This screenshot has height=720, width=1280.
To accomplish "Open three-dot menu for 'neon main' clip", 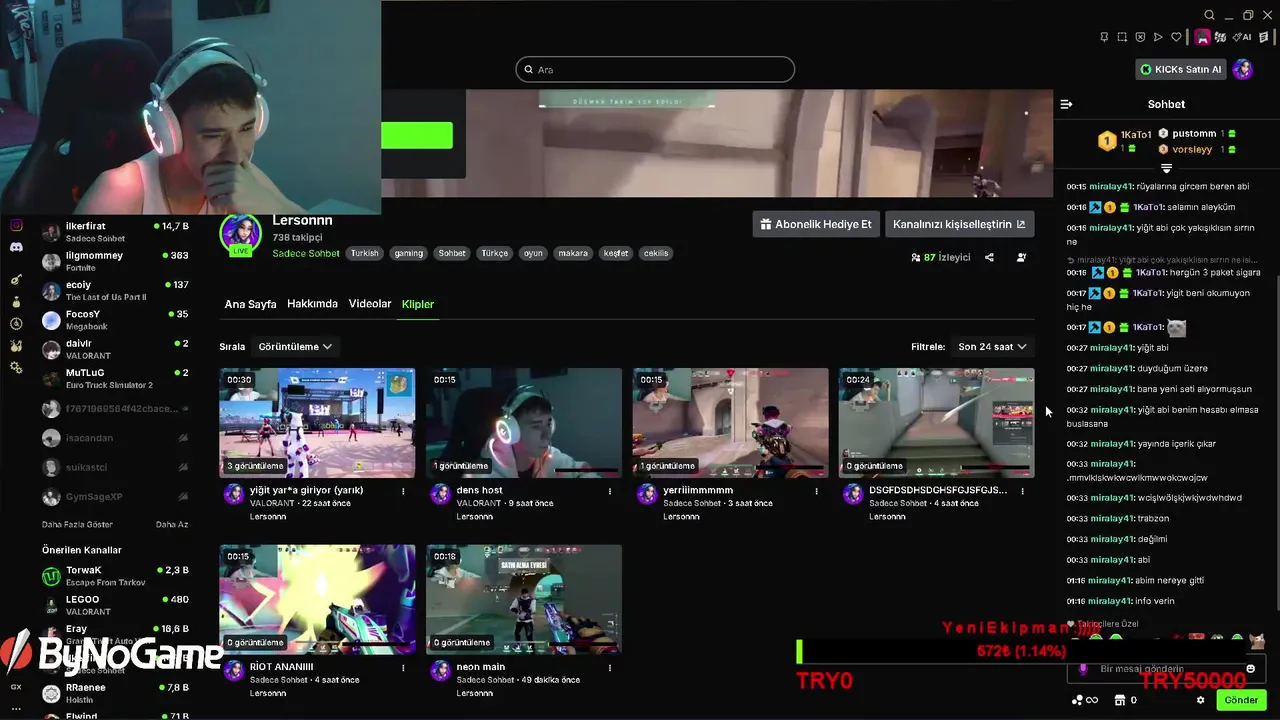I will (x=610, y=667).
